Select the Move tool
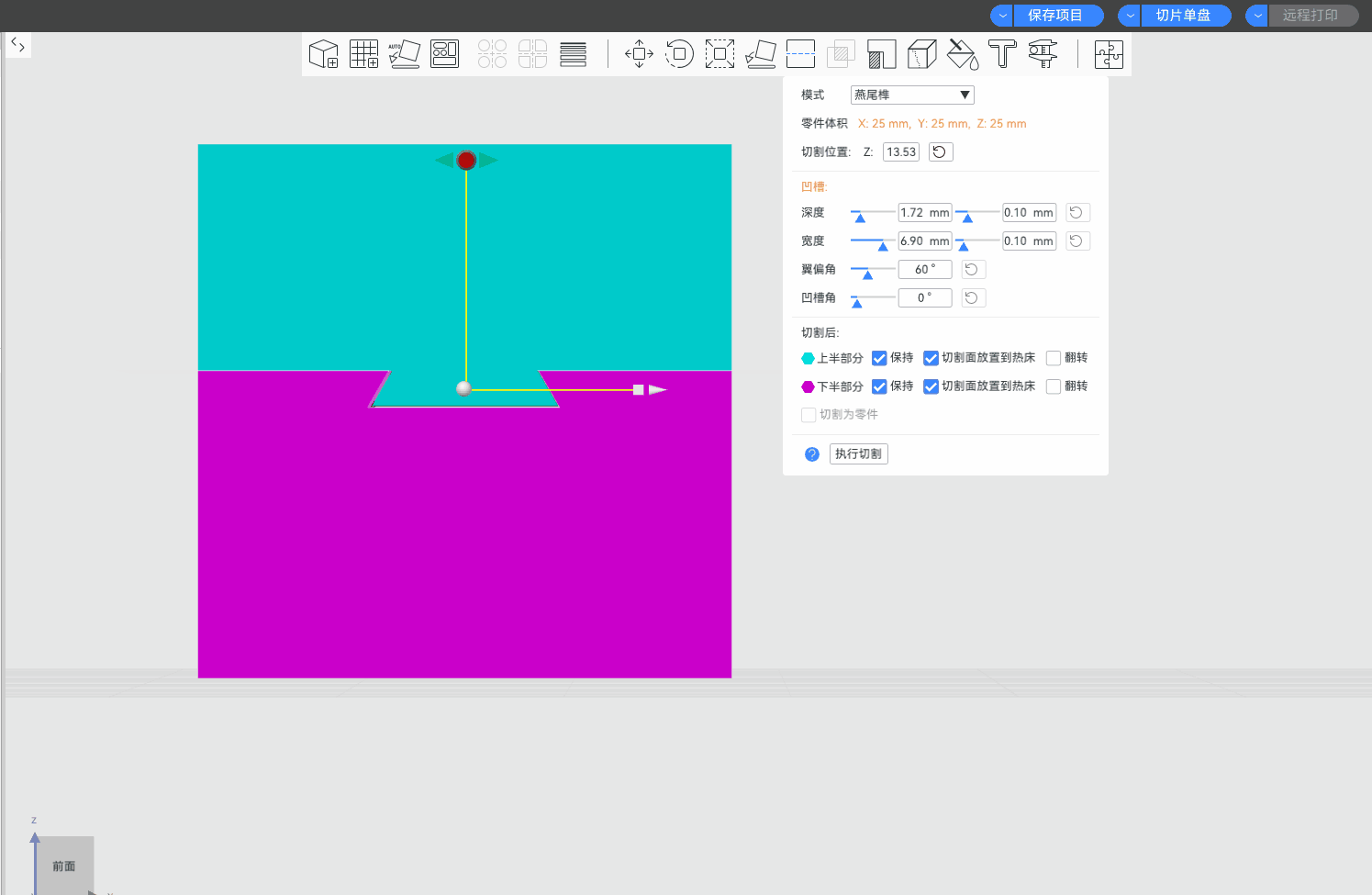1372x895 pixels. coord(639,54)
